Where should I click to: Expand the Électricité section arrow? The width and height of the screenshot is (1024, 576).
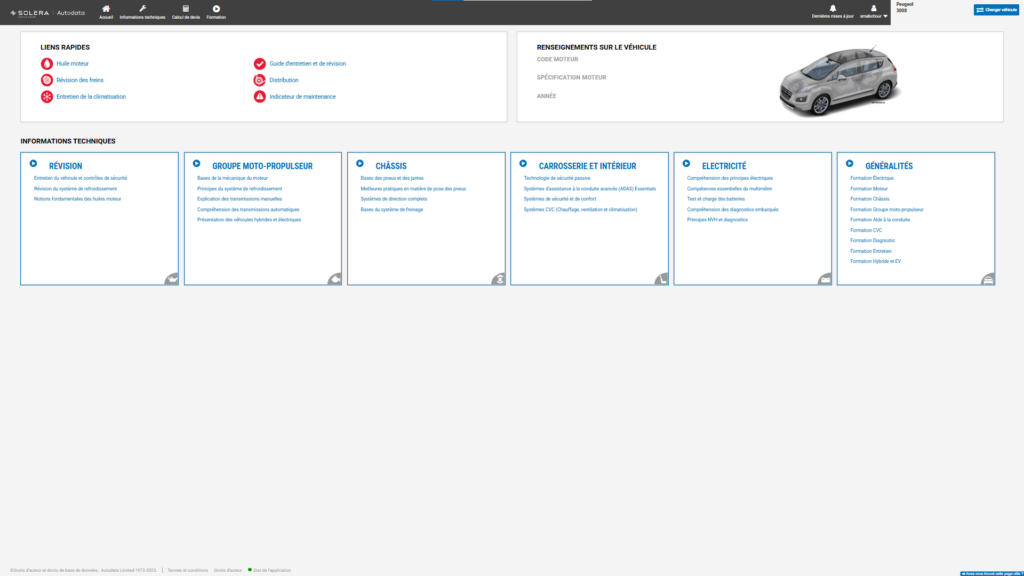point(686,164)
